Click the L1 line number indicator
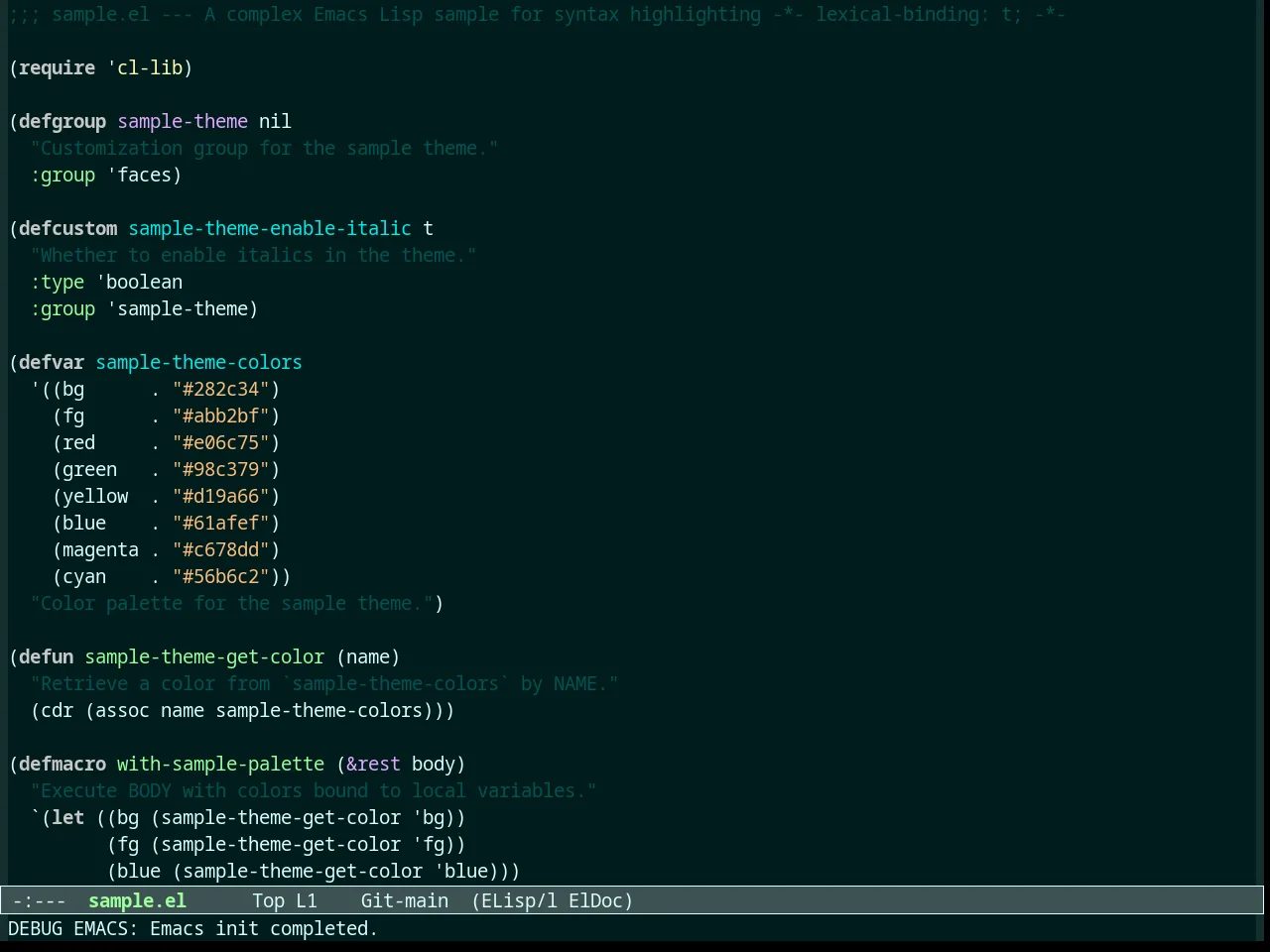This screenshot has height=952, width=1270. pos(307,900)
